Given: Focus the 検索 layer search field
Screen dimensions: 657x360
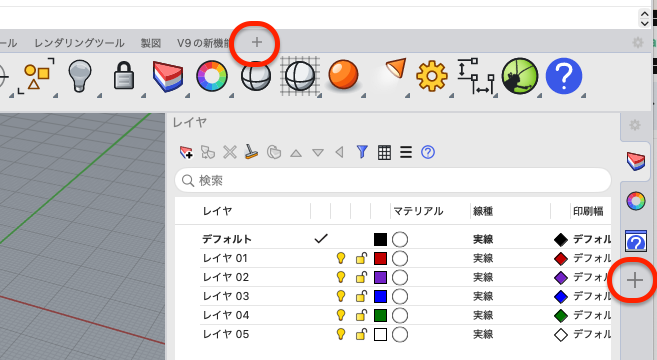Looking at the screenshot, I should (x=393, y=180).
